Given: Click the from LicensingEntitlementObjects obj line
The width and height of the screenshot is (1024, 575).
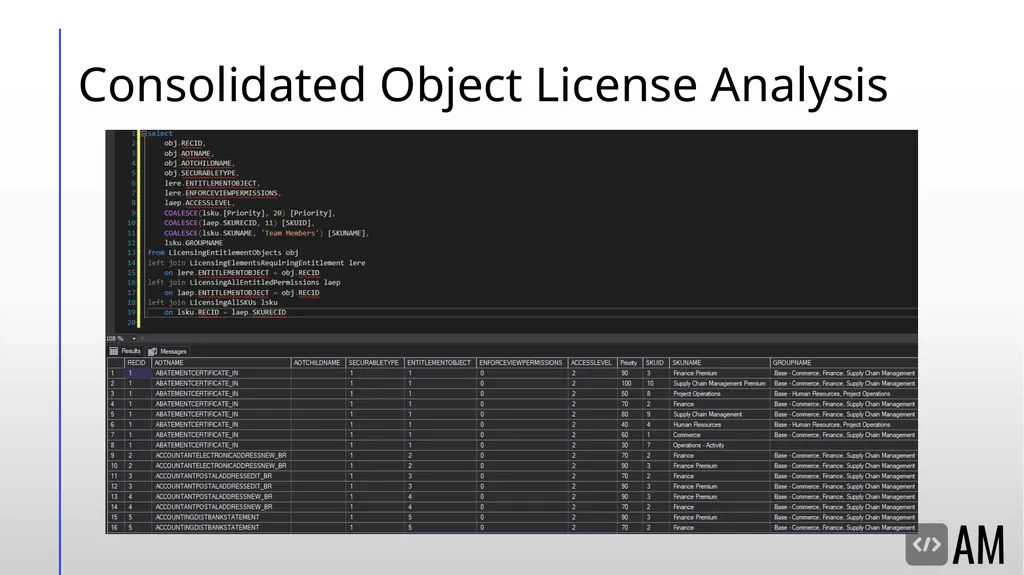Looking at the screenshot, I should coord(223,253).
